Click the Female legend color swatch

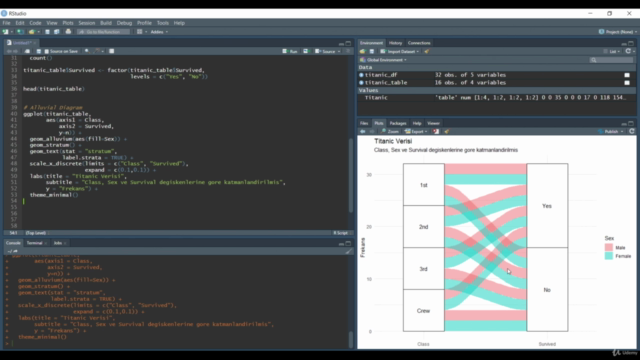click(609, 256)
